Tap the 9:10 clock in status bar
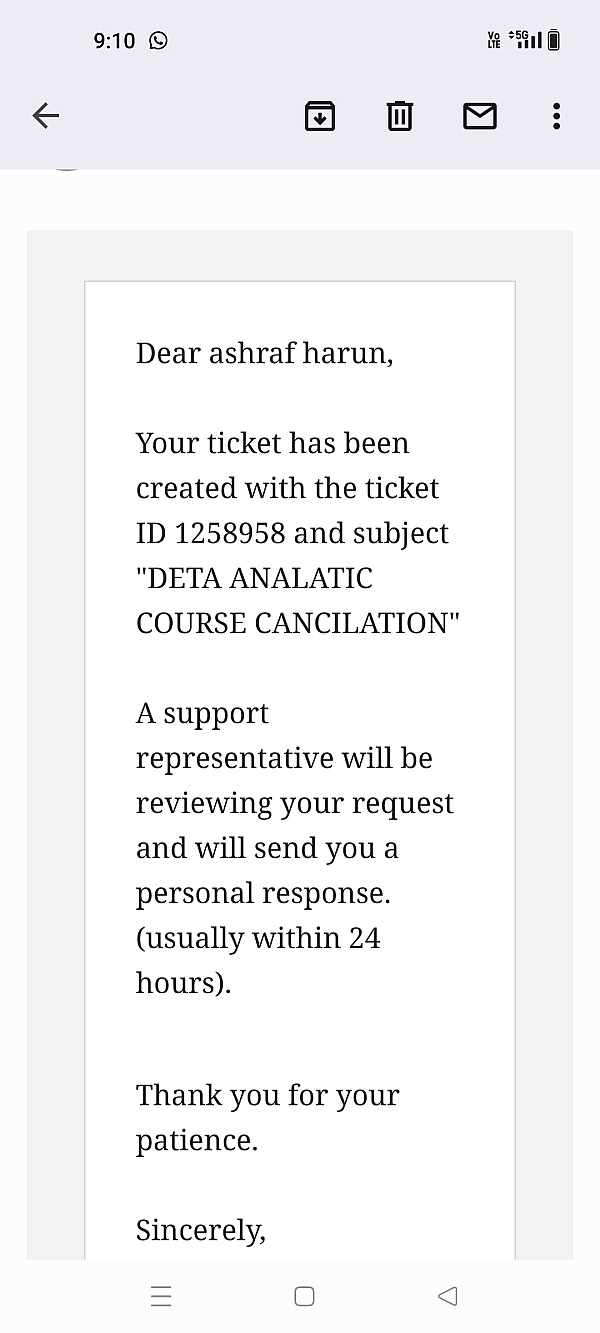 tap(114, 40)
